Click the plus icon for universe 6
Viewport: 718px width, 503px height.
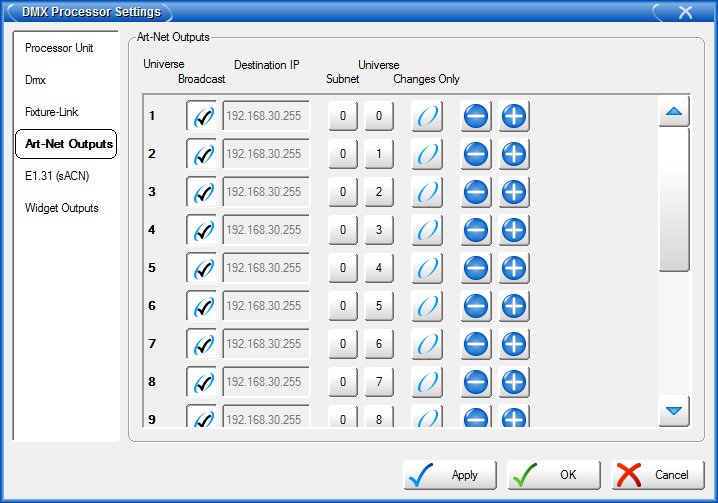coord(514,306)
